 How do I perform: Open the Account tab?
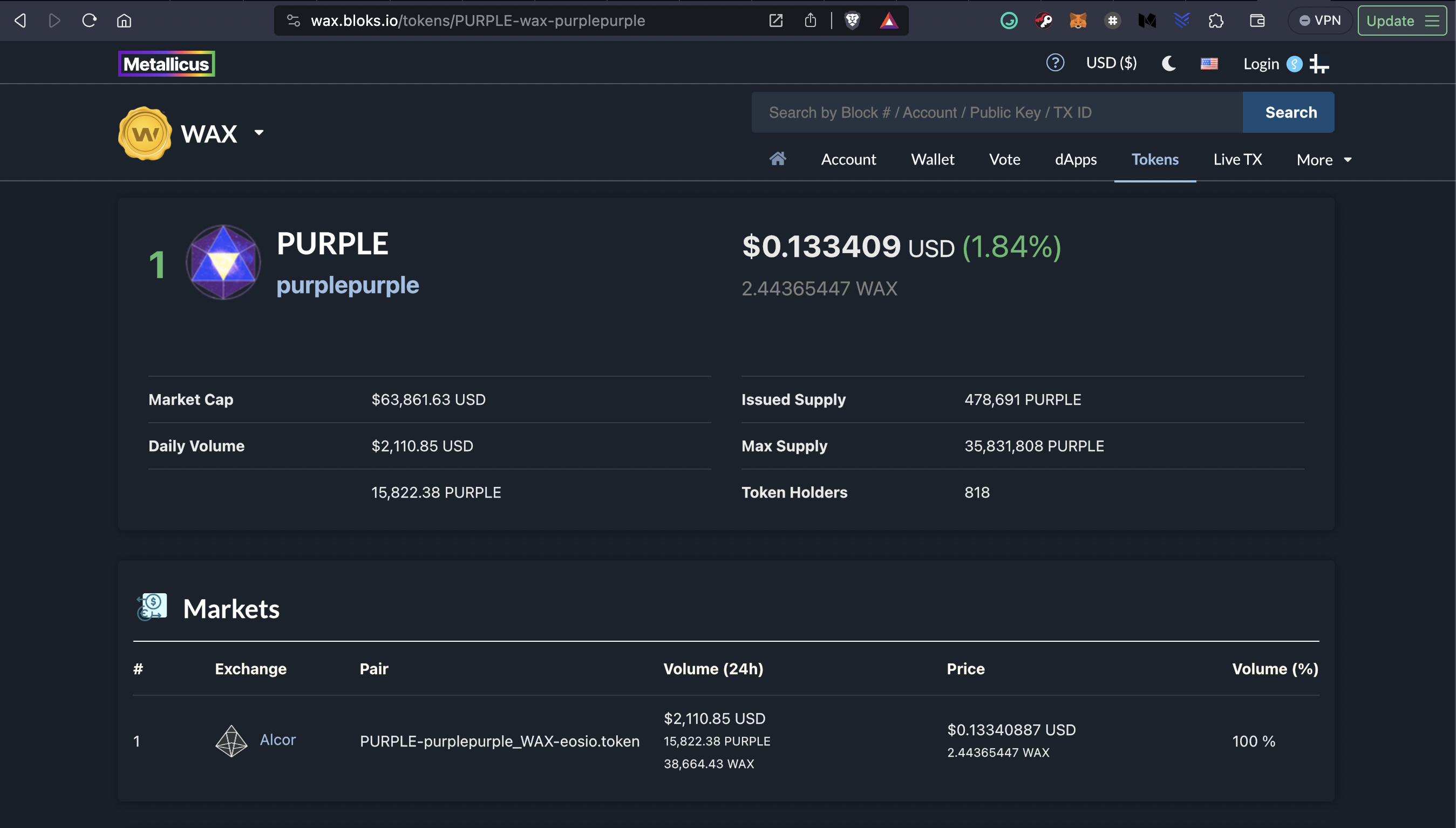848,160
